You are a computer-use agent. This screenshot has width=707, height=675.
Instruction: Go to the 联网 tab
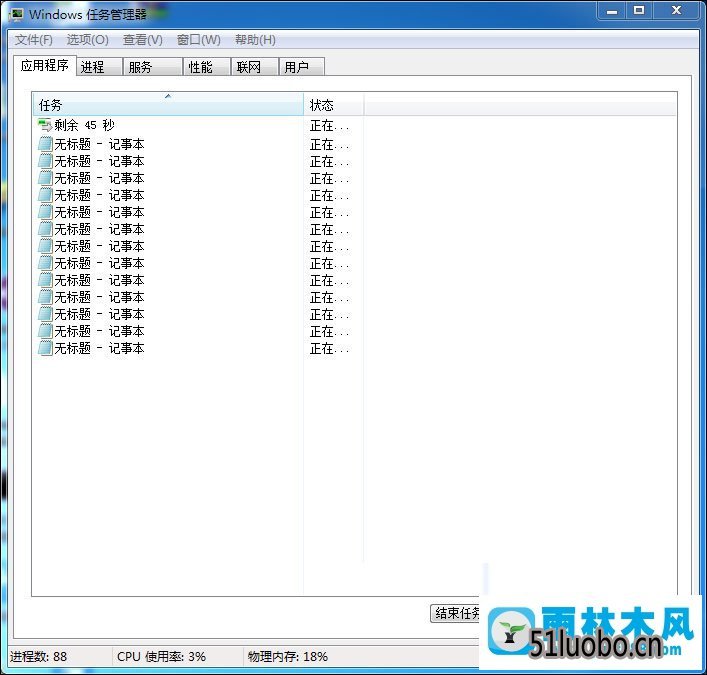pyautogui.click(x=255, y=67)
